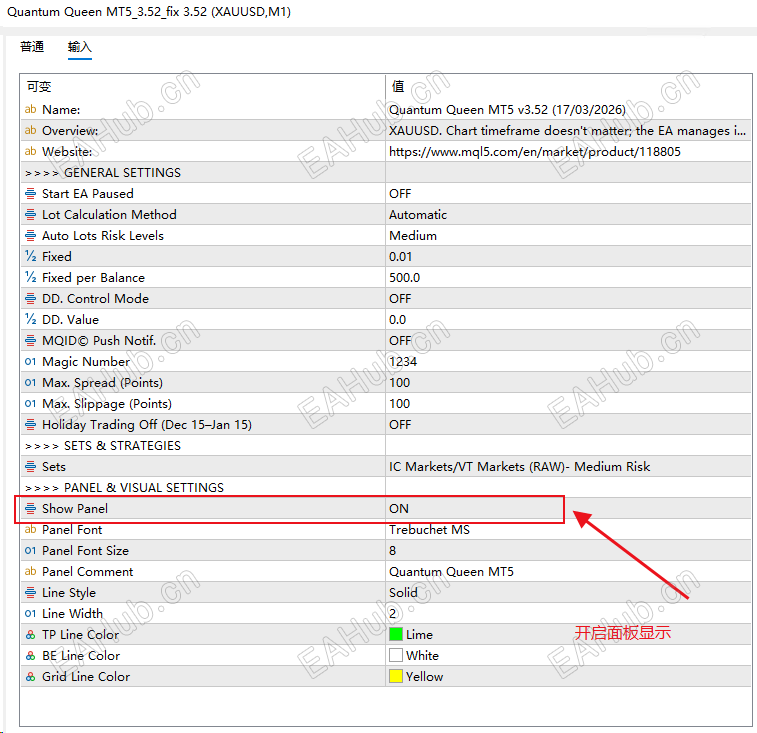The image size is (757, 733).
Task: Select the 输入 tab
Action: pyautogui.click(x=80, y=47)
